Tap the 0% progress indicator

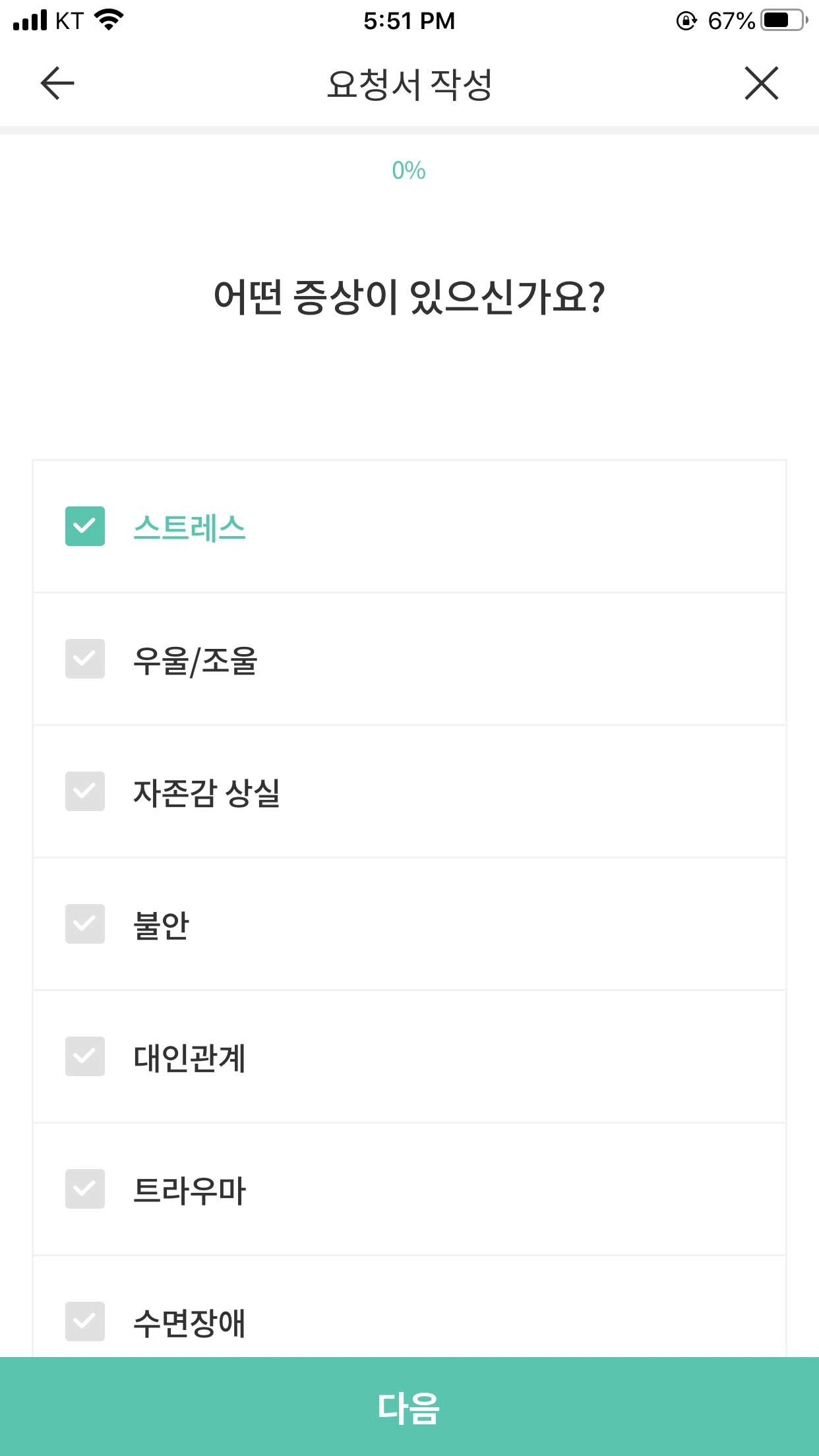(x=409, y=171)
